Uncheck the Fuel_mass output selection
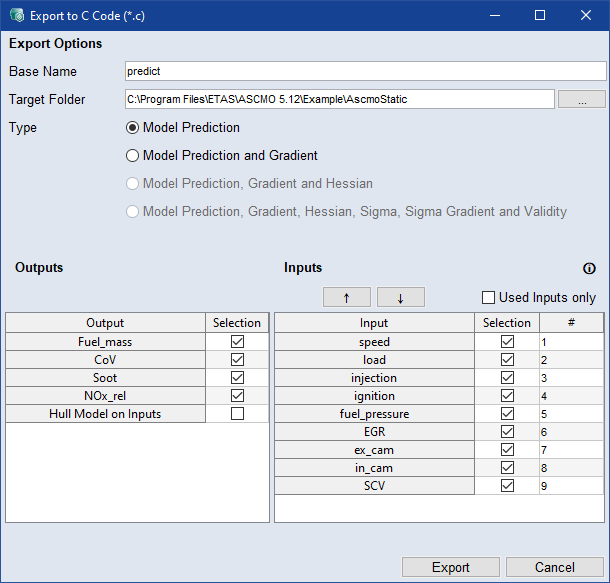The height and width of the screenshot is (583, 610). pos(237,342)
